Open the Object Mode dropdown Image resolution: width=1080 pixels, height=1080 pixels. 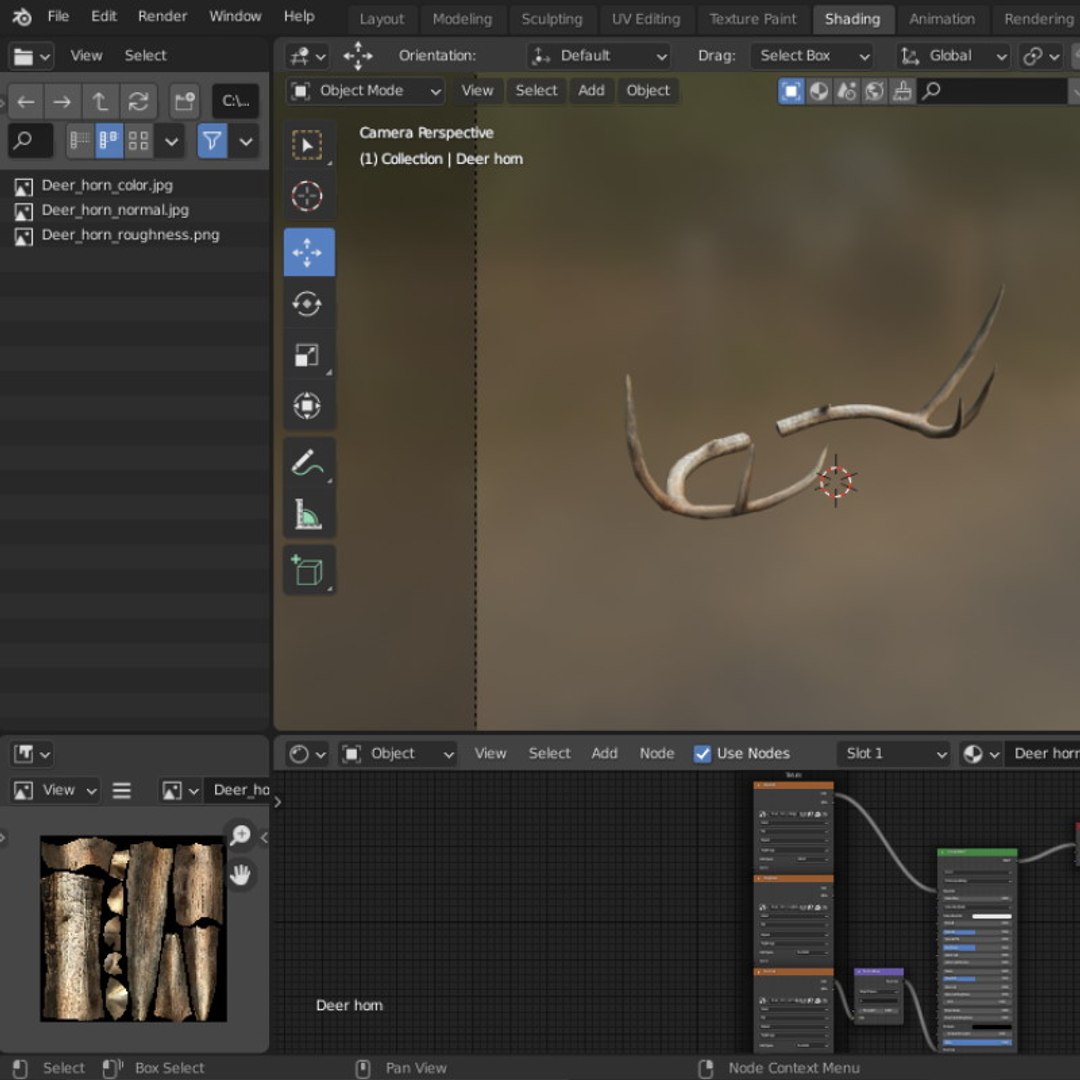(365, 91)
